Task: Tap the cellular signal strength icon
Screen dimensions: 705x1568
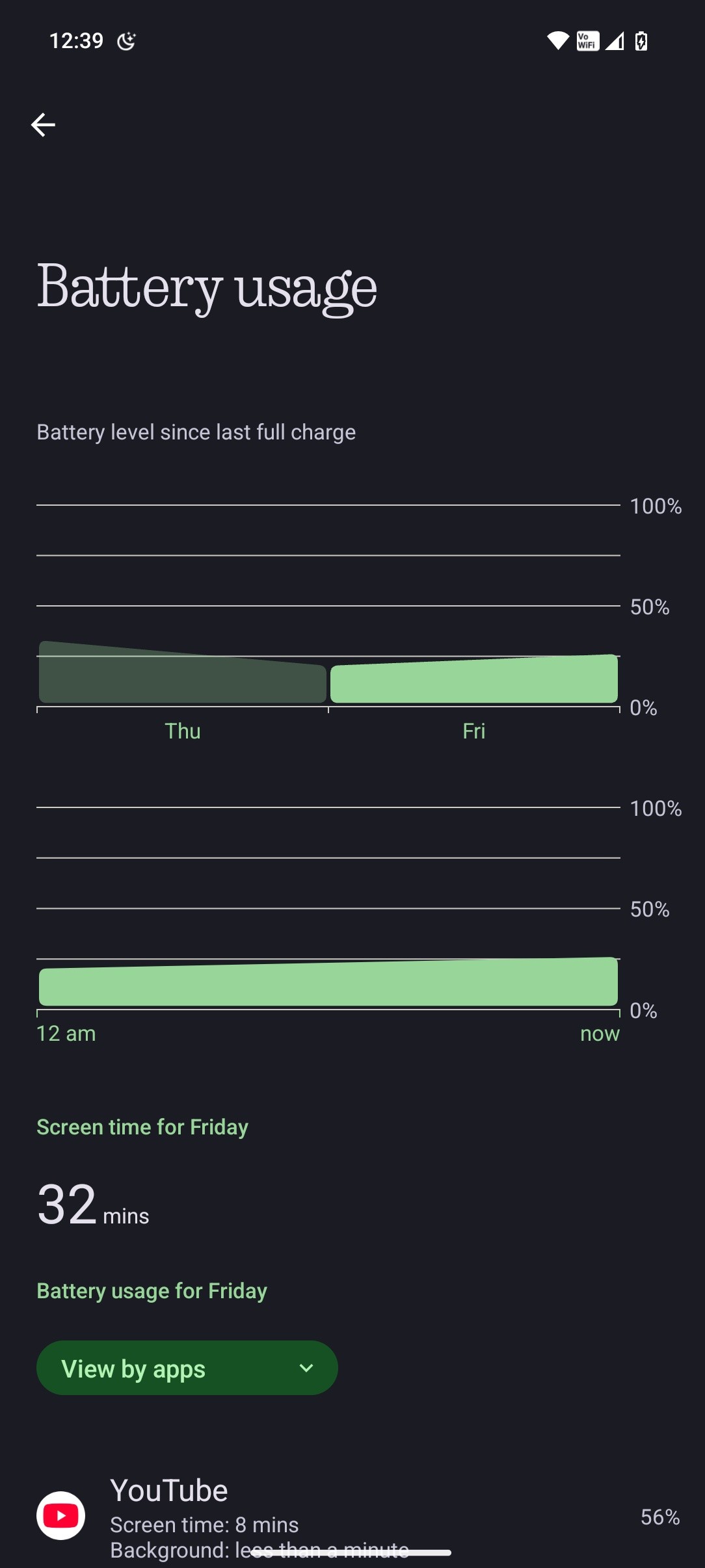Action: tap(615, 42)
